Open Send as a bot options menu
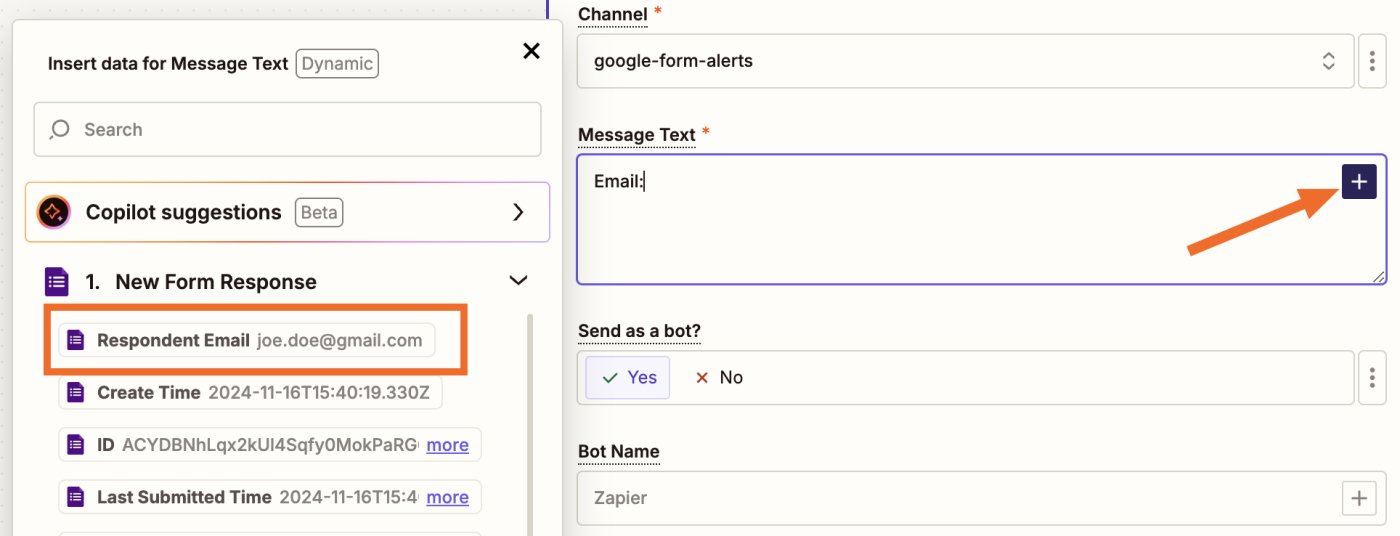The height and width of the screenshot is (536, 1400). [1372, 377]
